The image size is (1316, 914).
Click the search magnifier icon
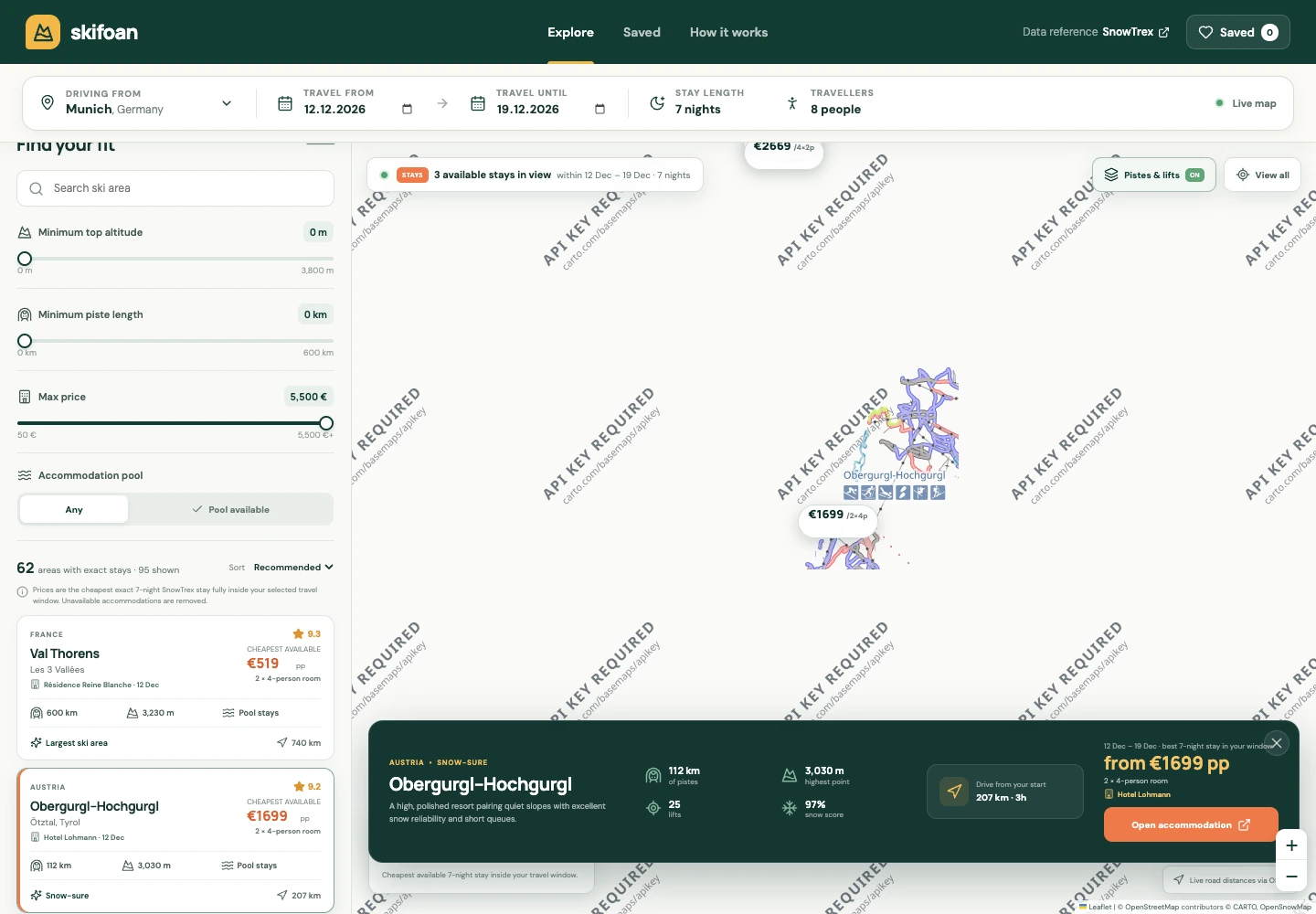(x=37, y=188)
